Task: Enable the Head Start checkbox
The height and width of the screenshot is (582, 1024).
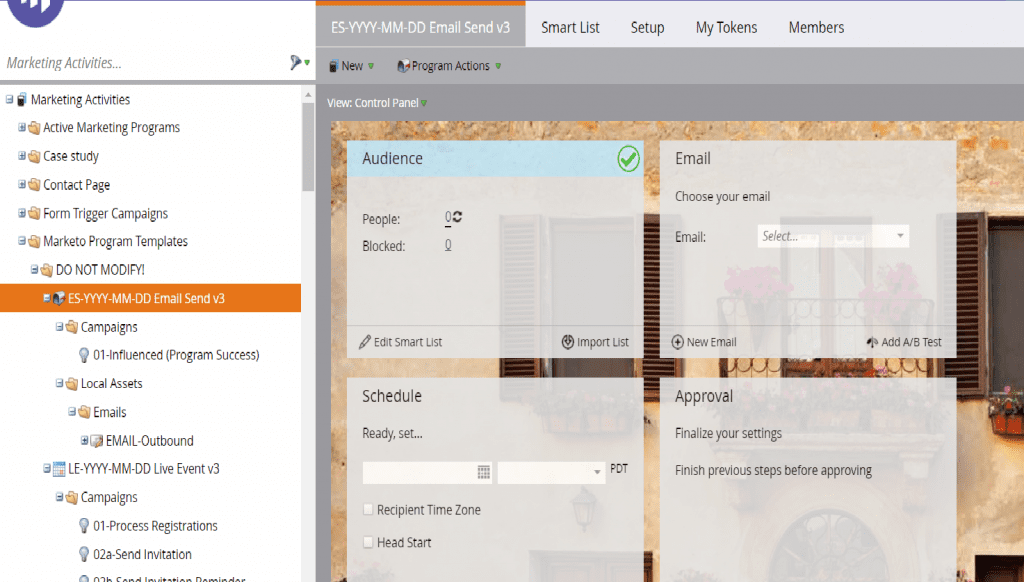Action: pos(368,542)
